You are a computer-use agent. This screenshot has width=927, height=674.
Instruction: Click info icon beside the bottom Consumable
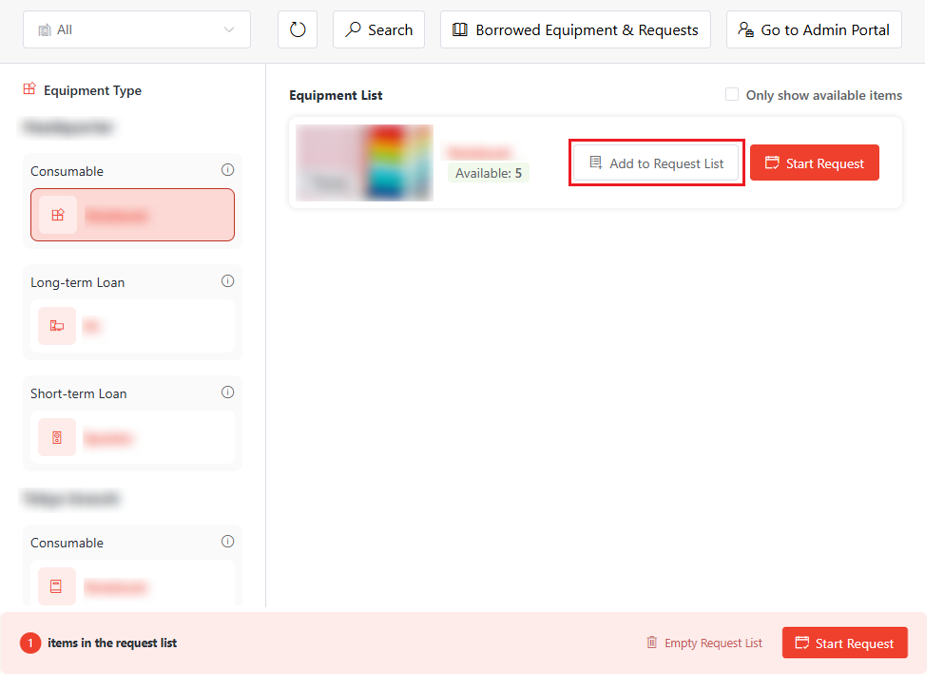pyautogui.click(x=227, y=541)
